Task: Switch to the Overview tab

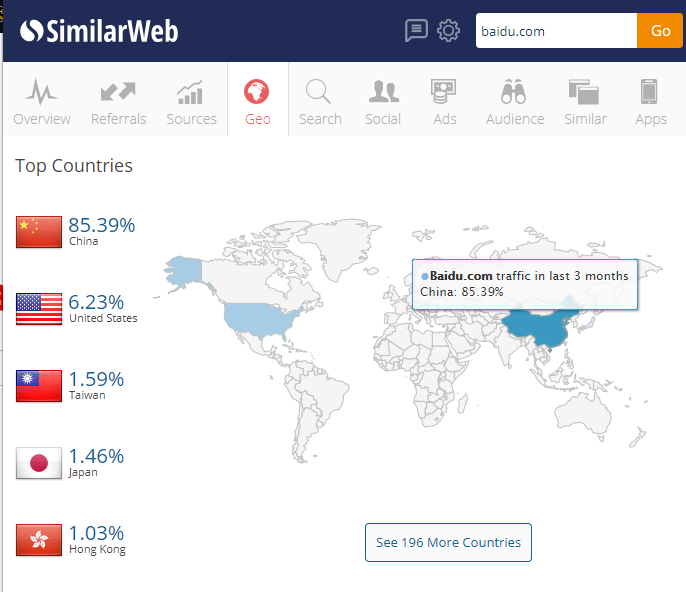Action: (x=42, y=102)
